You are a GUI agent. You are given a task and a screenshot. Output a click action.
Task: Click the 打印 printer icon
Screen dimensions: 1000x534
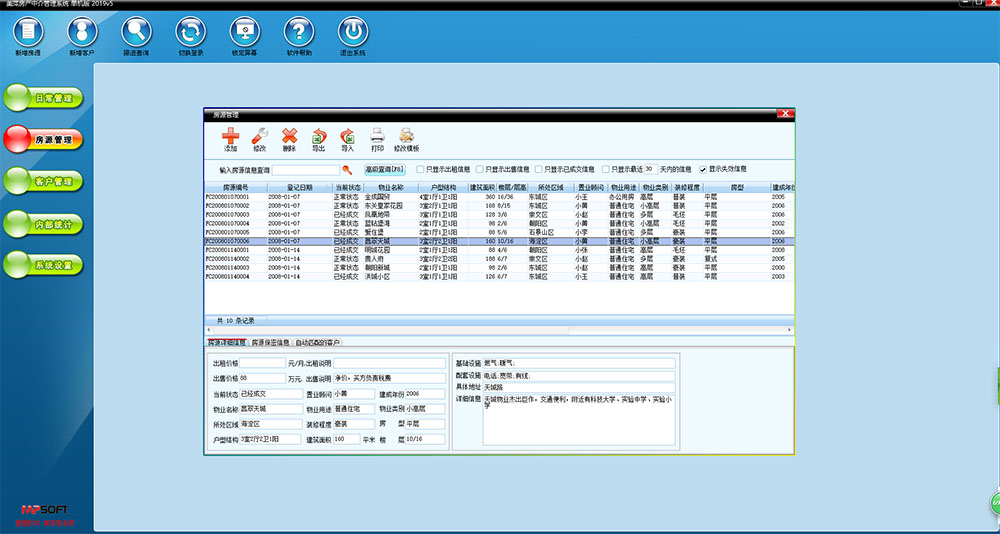coord(377,137)
